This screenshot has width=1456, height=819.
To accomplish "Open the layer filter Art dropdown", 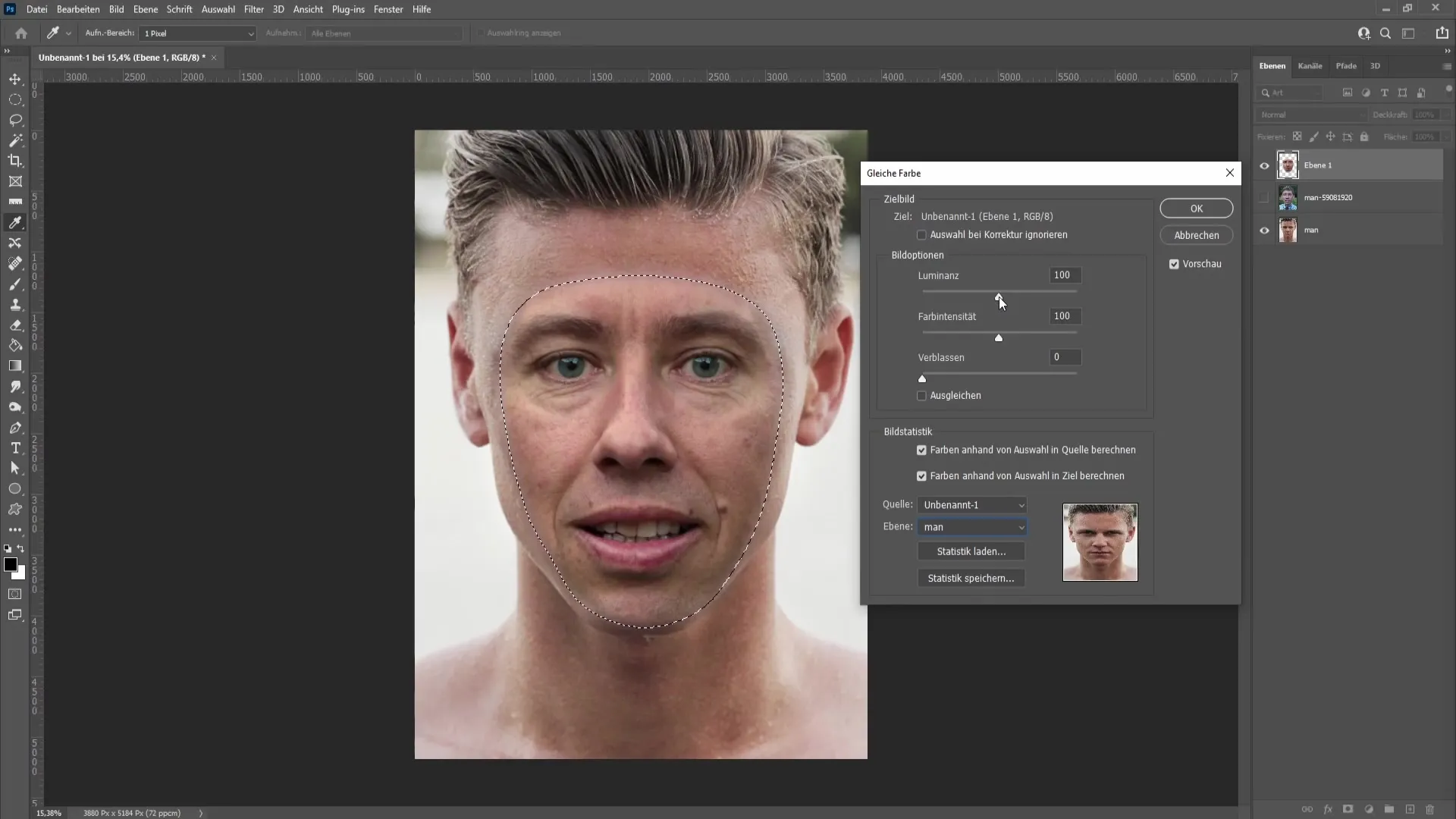I will coord(1289,93).
